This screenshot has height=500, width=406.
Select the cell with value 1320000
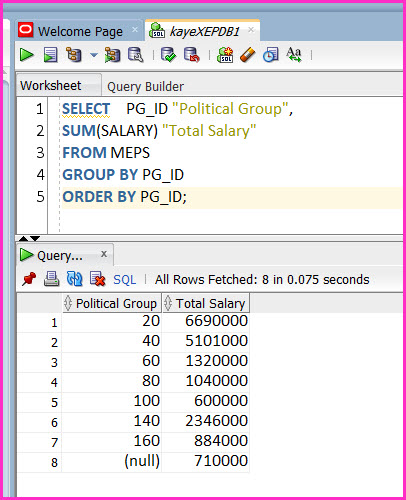tap(206, 361)
